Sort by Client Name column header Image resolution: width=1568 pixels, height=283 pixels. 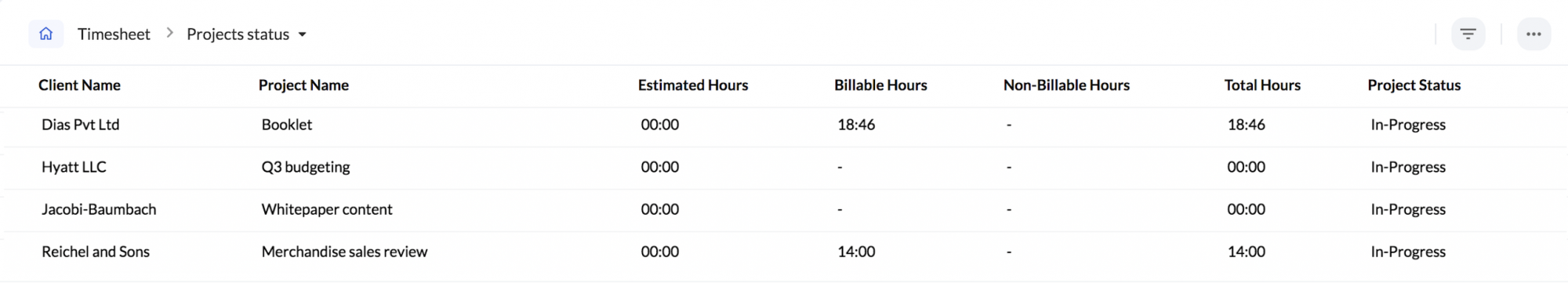point(79,85)
